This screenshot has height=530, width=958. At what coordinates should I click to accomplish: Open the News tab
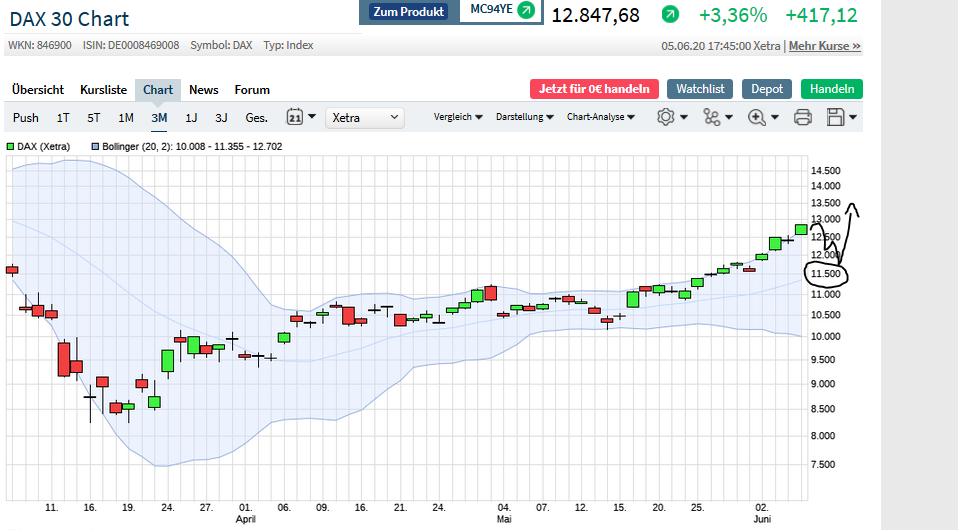(204, 90)
